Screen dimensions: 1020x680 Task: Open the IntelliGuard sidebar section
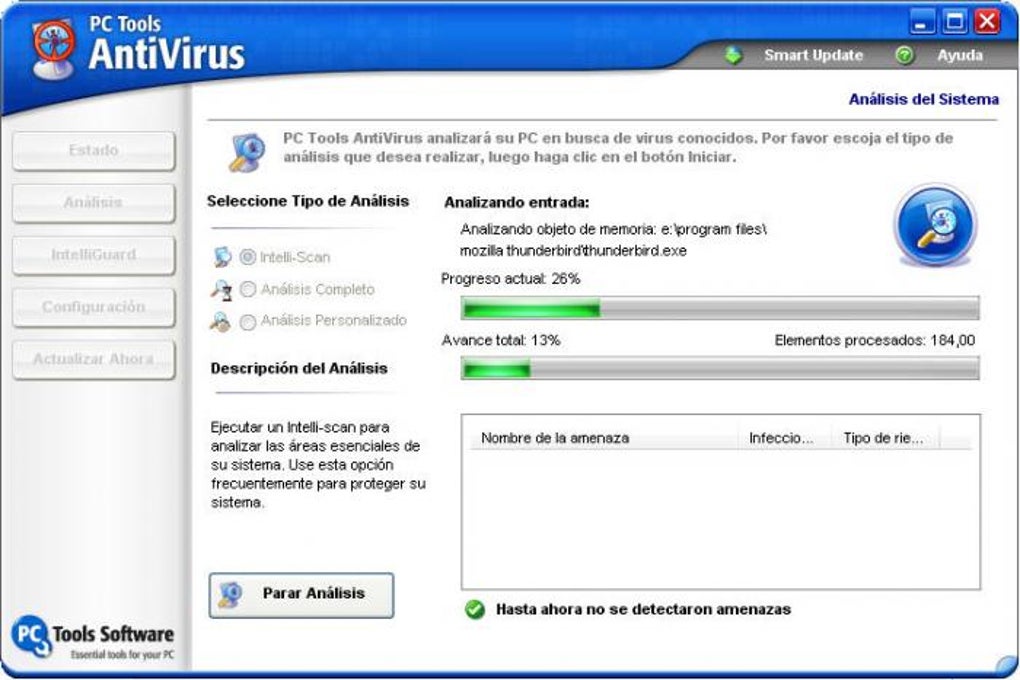click(94, 255)
